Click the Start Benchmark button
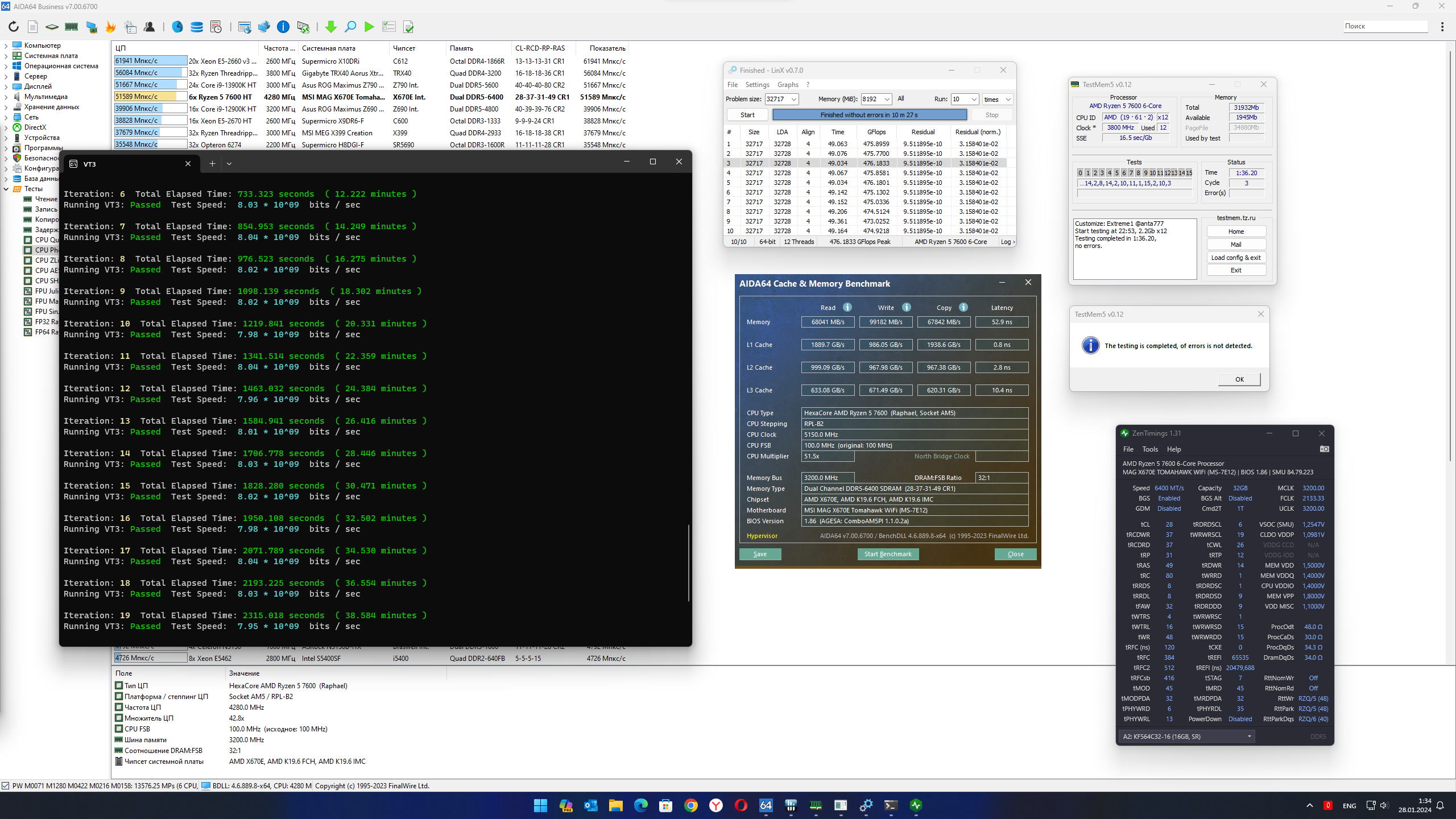The width and height of the screenshot is (1456, 819). (887, 554)
